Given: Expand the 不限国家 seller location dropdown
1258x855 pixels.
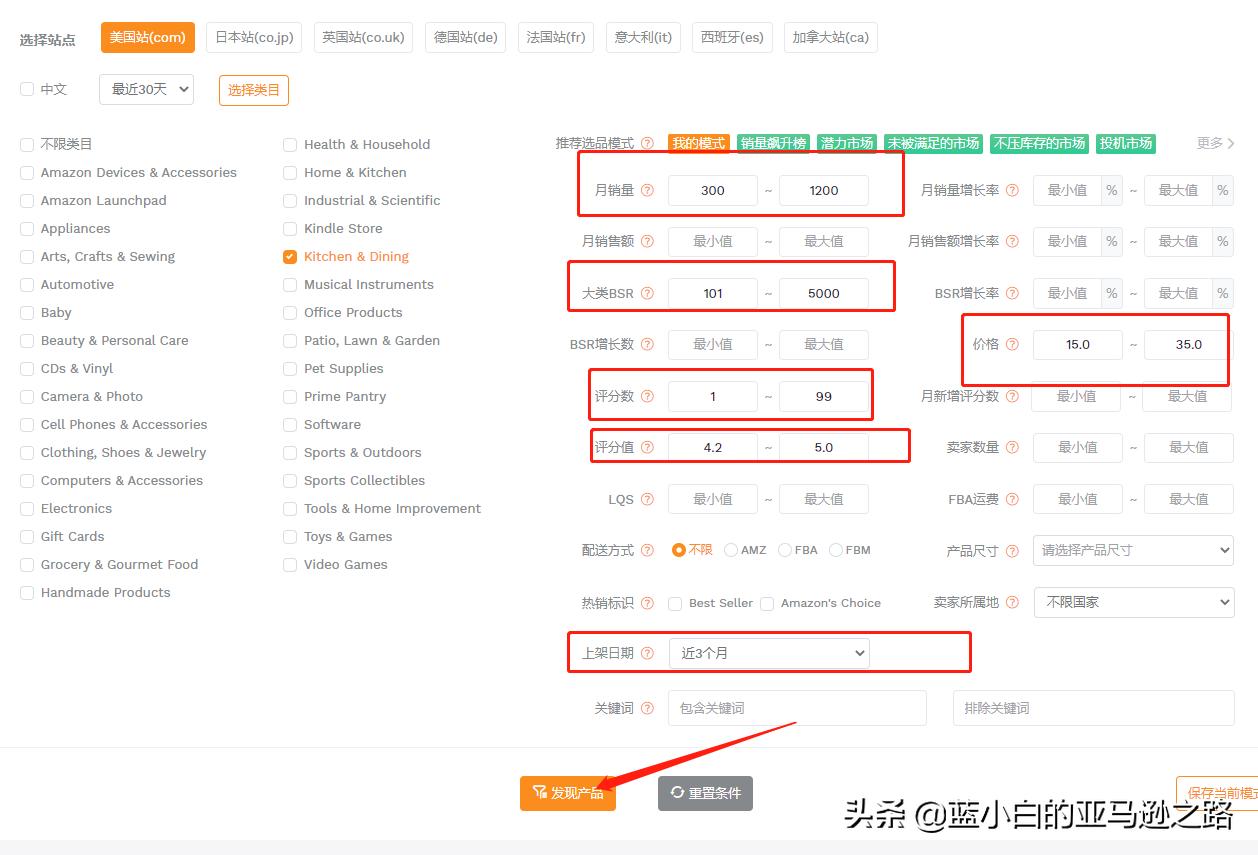Looking at the screenshot, I should point(1133,602).
